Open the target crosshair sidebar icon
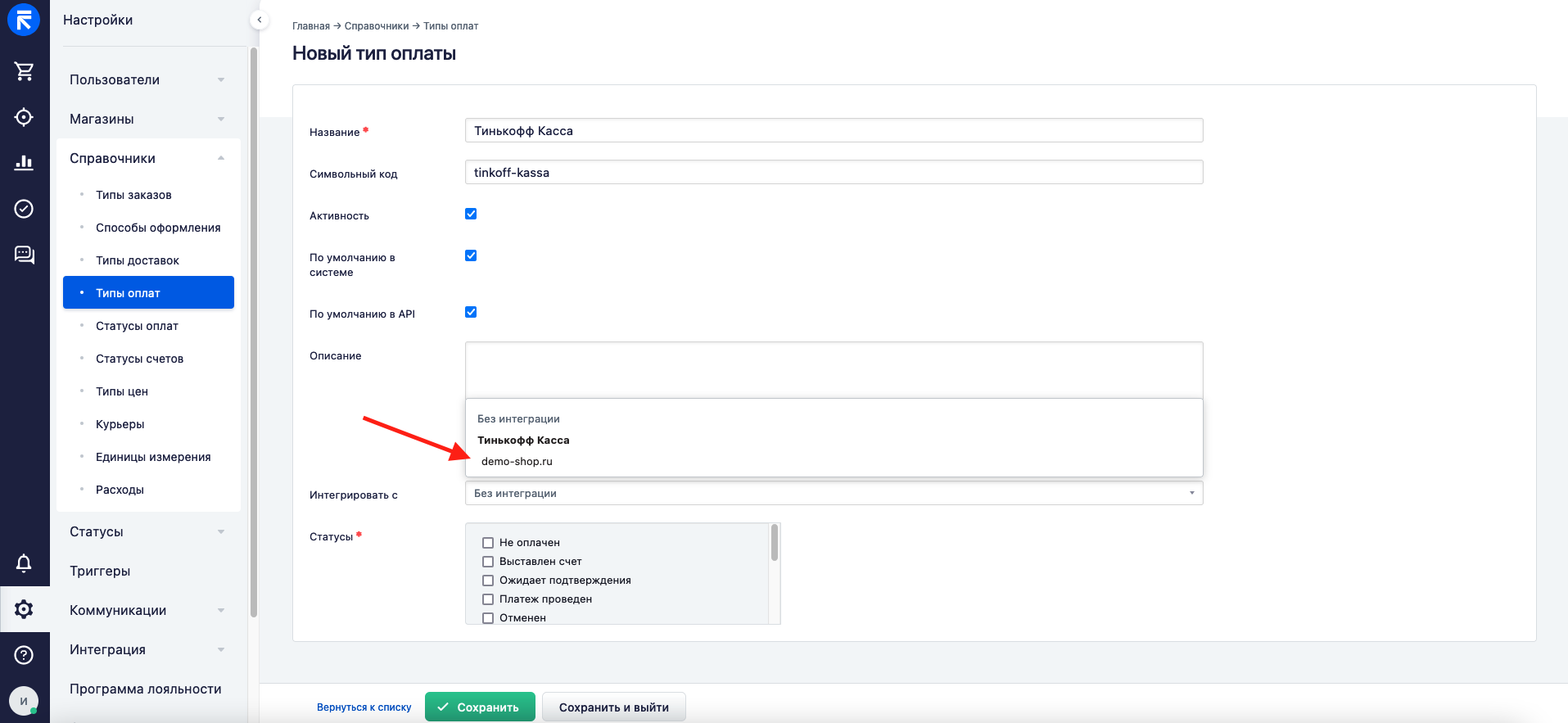 (x=24, y=117)
